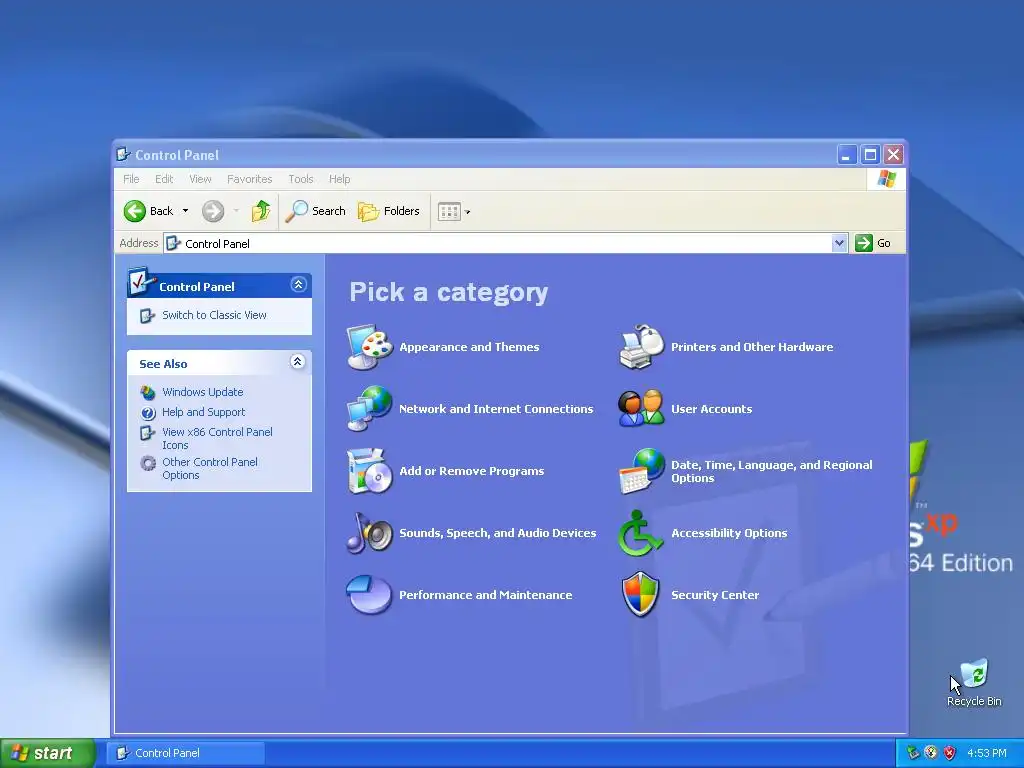Click View x86 Control Panel Icons link

point(217,439)
